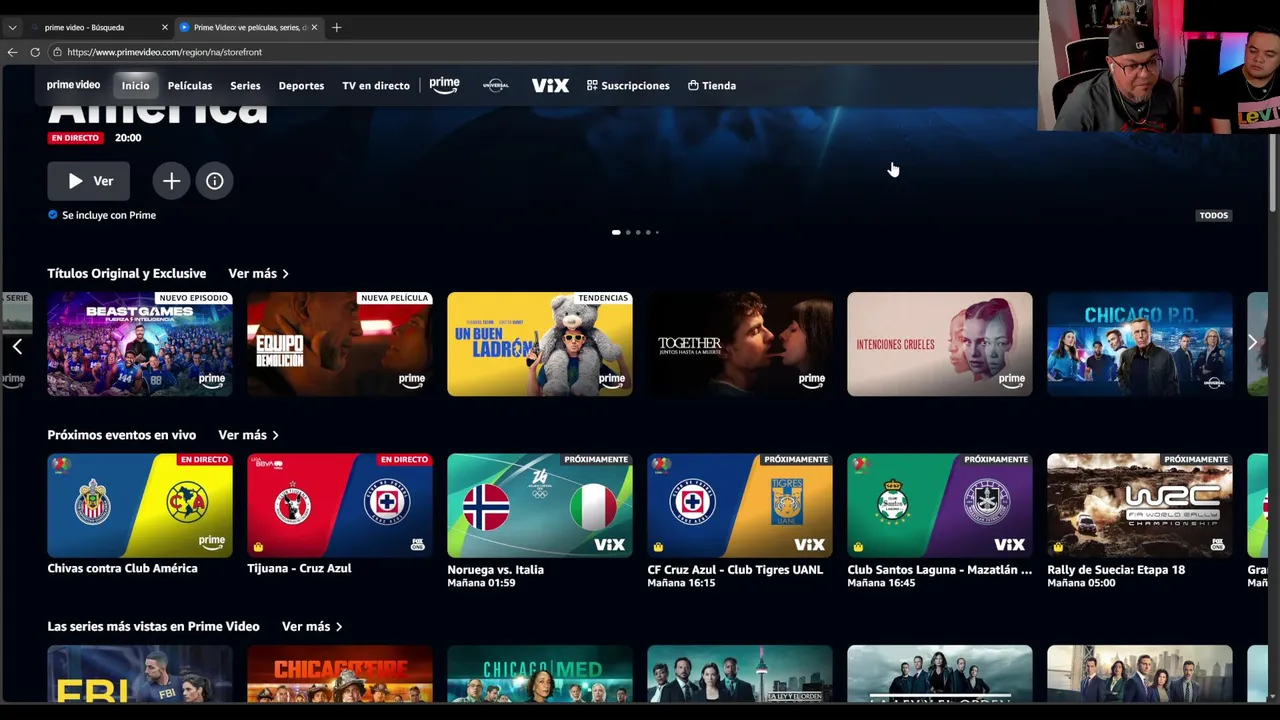Open Un Buen Ladrón thumbnail
This screenshot has height=720, width=1280.
coord(540,344)
